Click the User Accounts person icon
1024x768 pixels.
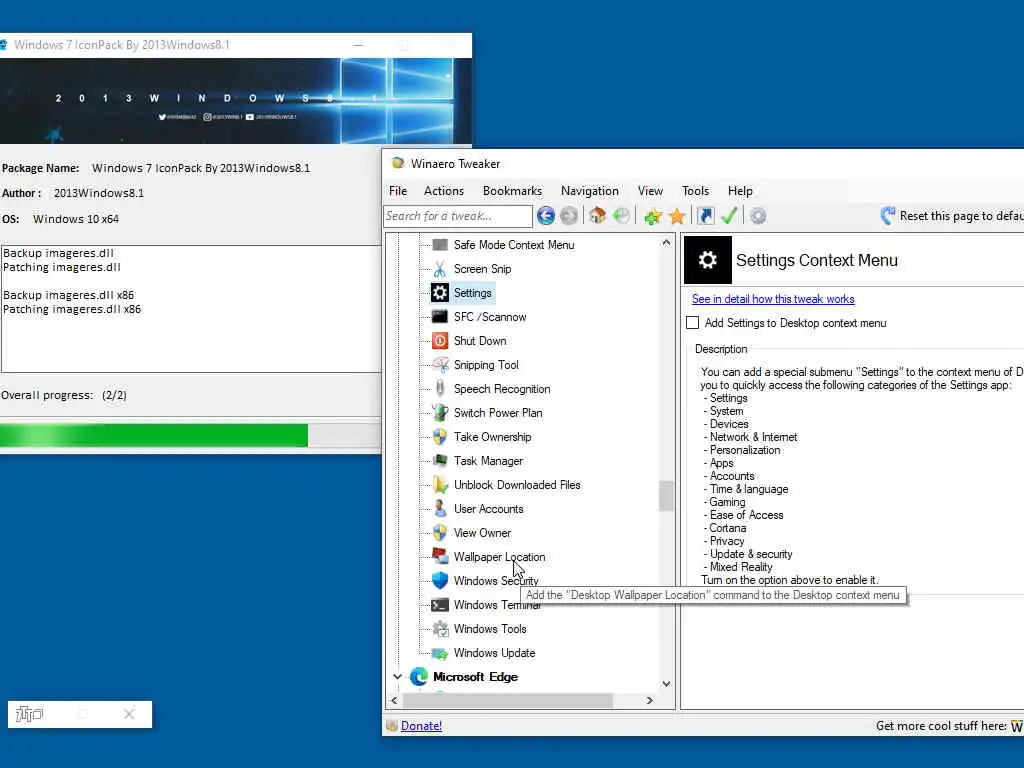pyautogui.click(x=440, y=509)
